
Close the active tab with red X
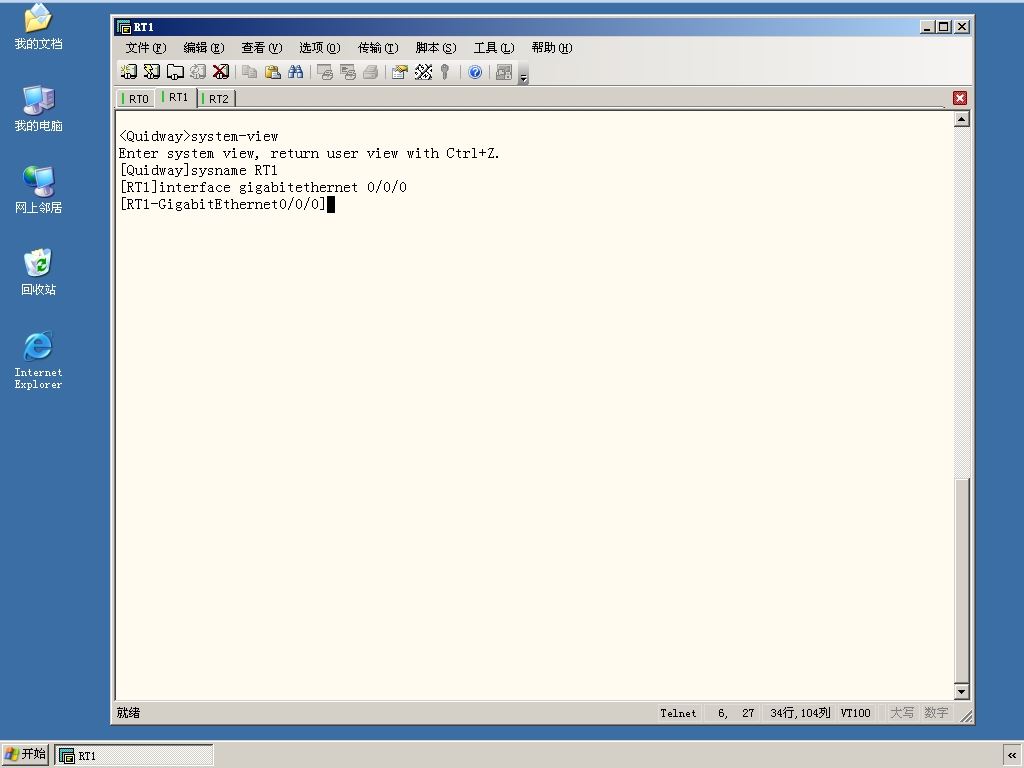tap(959, 98)
